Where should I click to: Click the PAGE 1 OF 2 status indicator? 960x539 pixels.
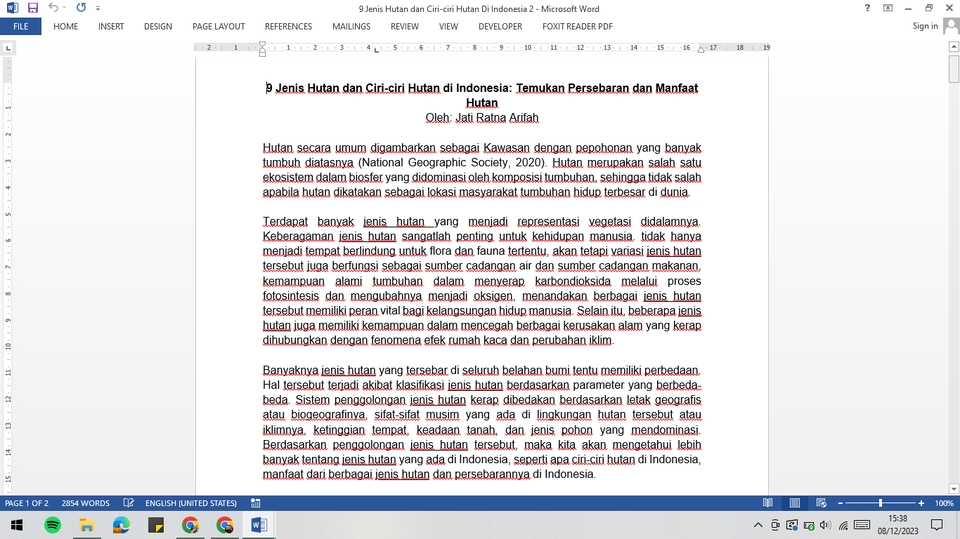[x=26, y=503]
